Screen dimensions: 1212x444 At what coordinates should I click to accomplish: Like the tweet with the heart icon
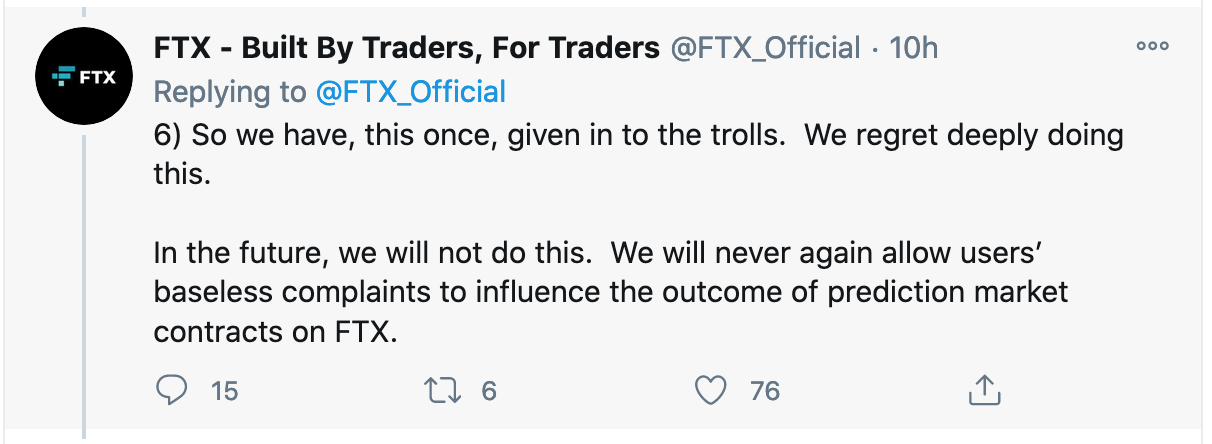pyautogui.click(x=710, y=390)
